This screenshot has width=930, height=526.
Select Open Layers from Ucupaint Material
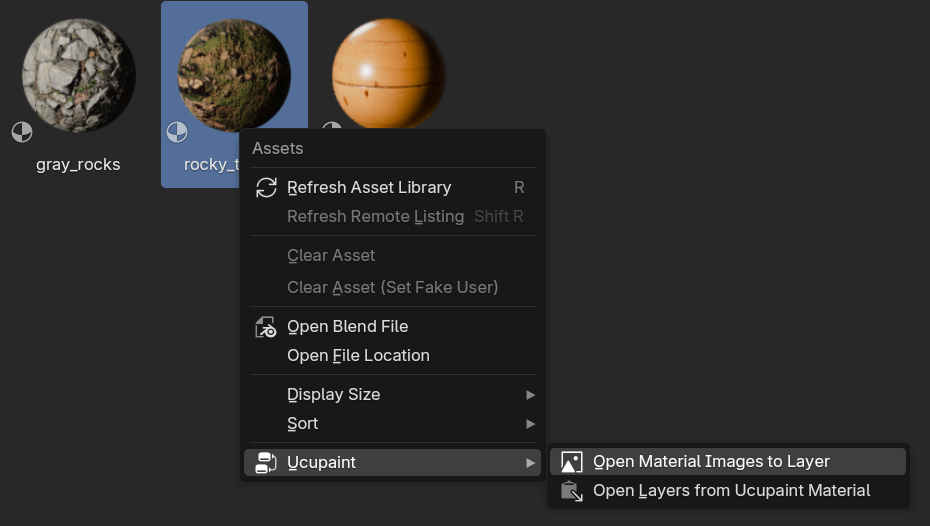(728, 491)
